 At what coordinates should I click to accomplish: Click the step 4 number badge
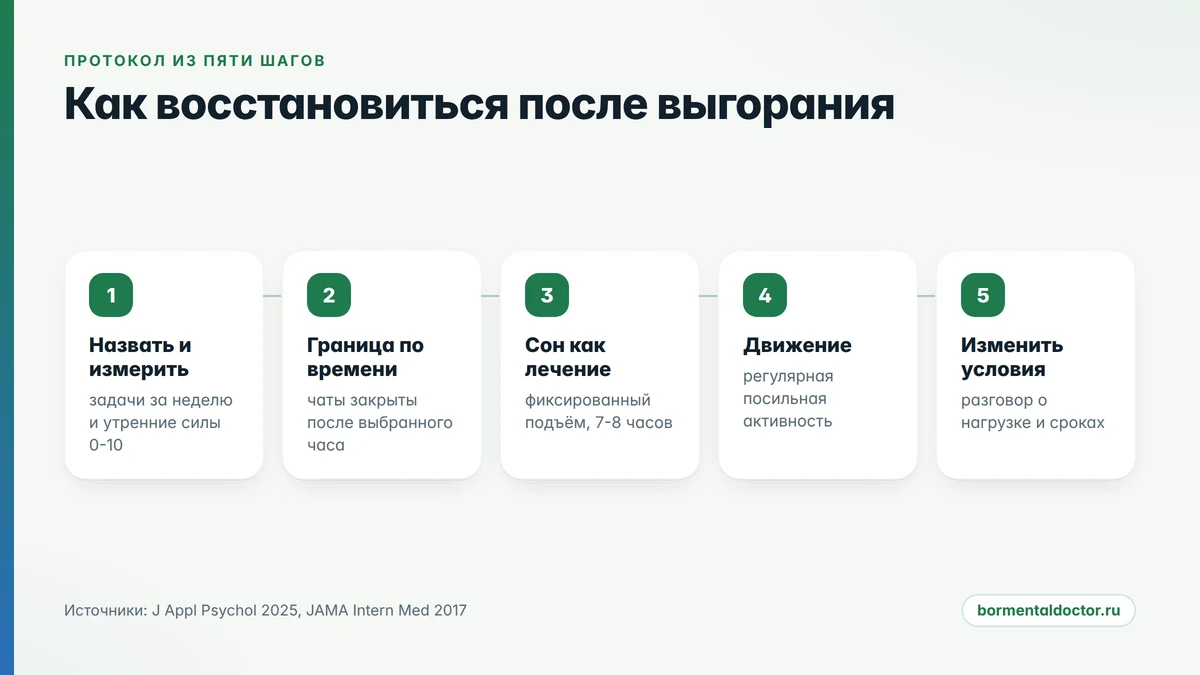[x=765, y=295]
